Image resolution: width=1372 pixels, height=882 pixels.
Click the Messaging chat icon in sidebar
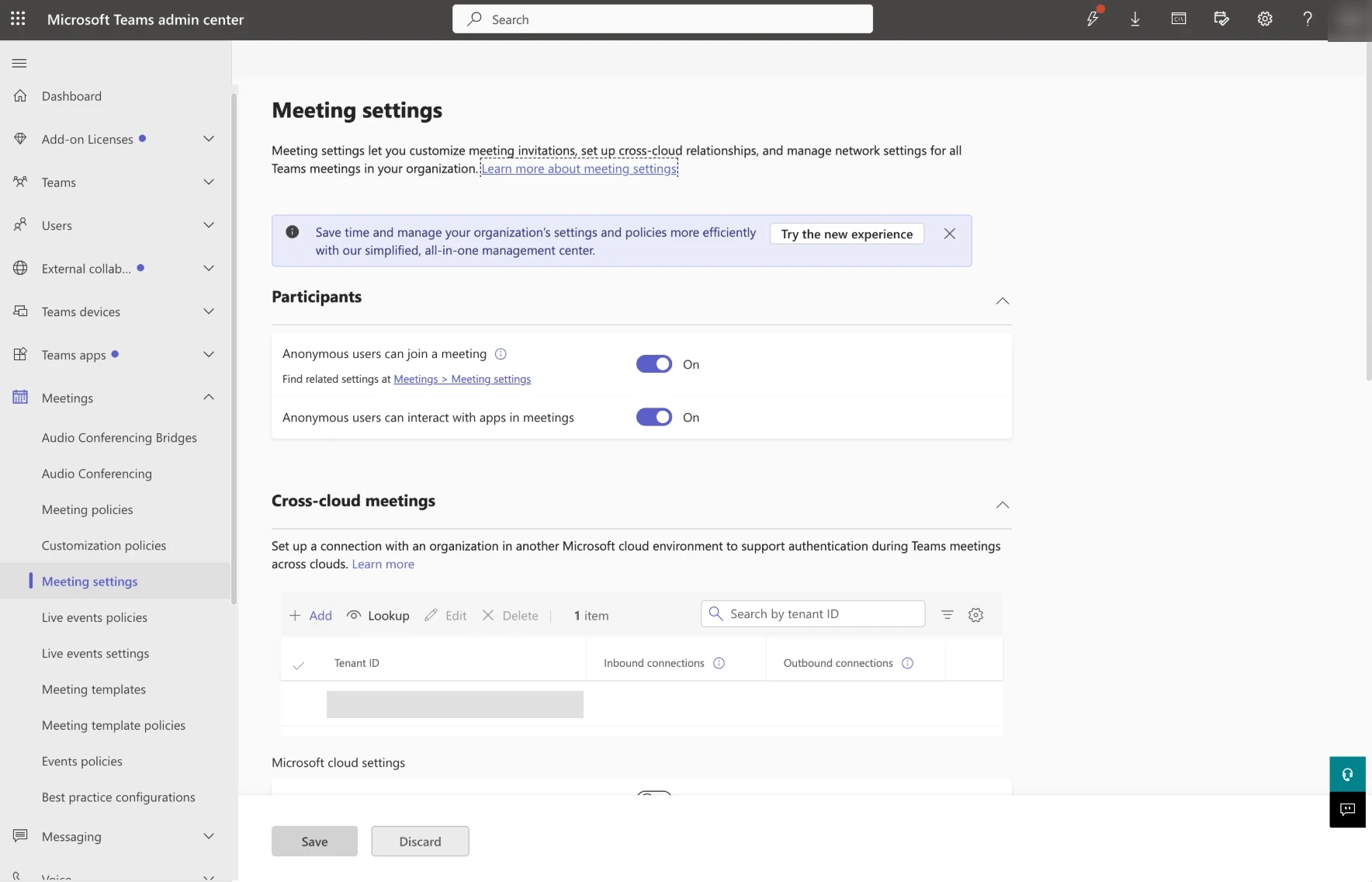pyautogui.click(x=20, y=835)
